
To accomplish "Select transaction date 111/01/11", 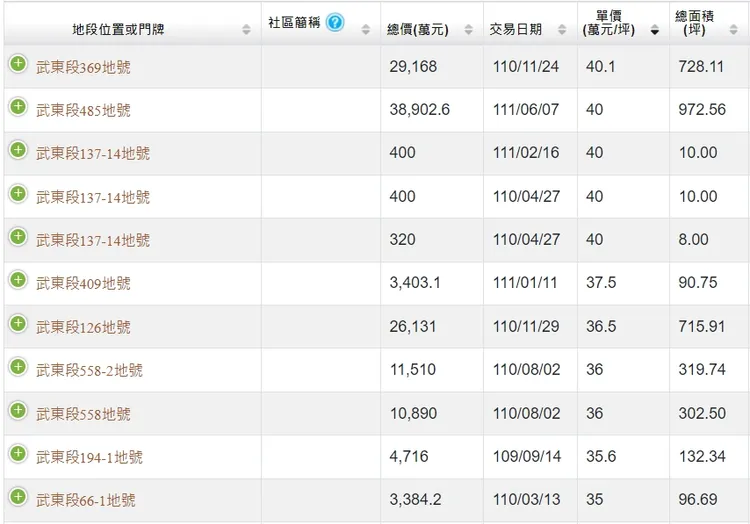I will 525,283.
